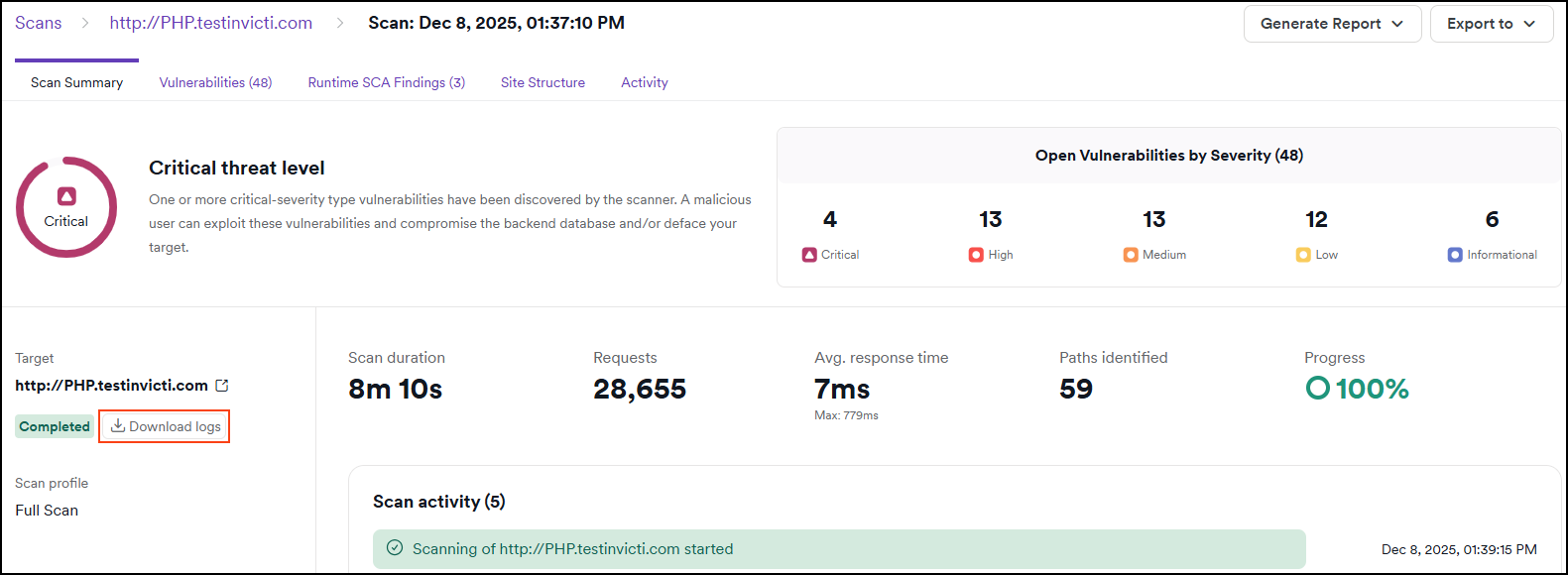Click the Informational severity icon

[1455, 255]
